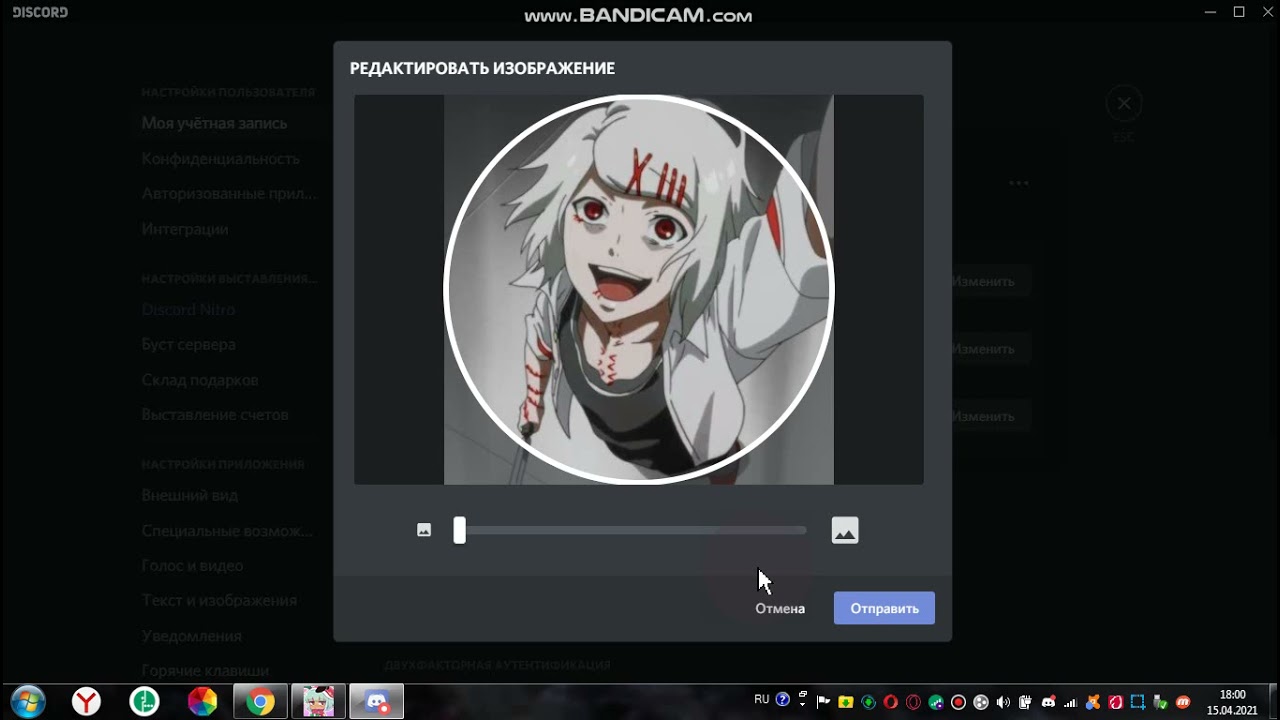The image size is (1280, 720).
Task: Click the Action Center flag tray icon
Action: click(x=823, y=701)
